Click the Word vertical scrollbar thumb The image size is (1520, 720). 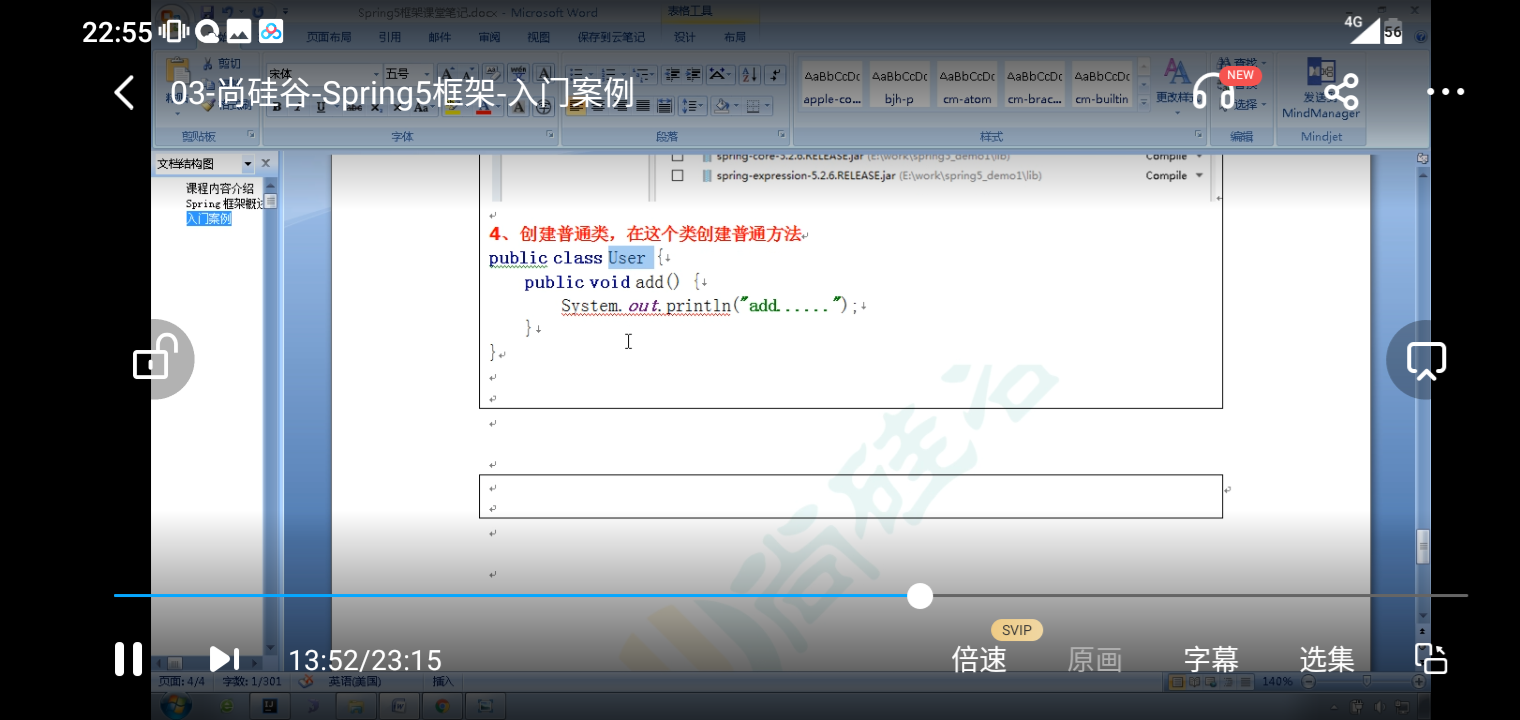pyautogui.click(x=1423, y=547)
